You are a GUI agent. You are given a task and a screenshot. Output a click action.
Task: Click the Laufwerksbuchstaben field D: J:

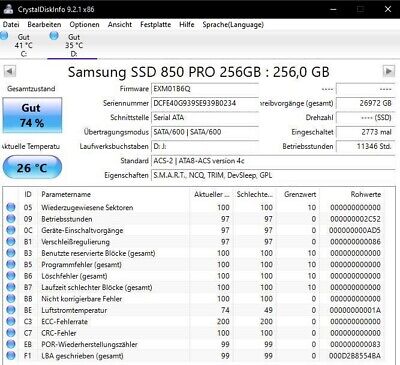coord(205,146)
